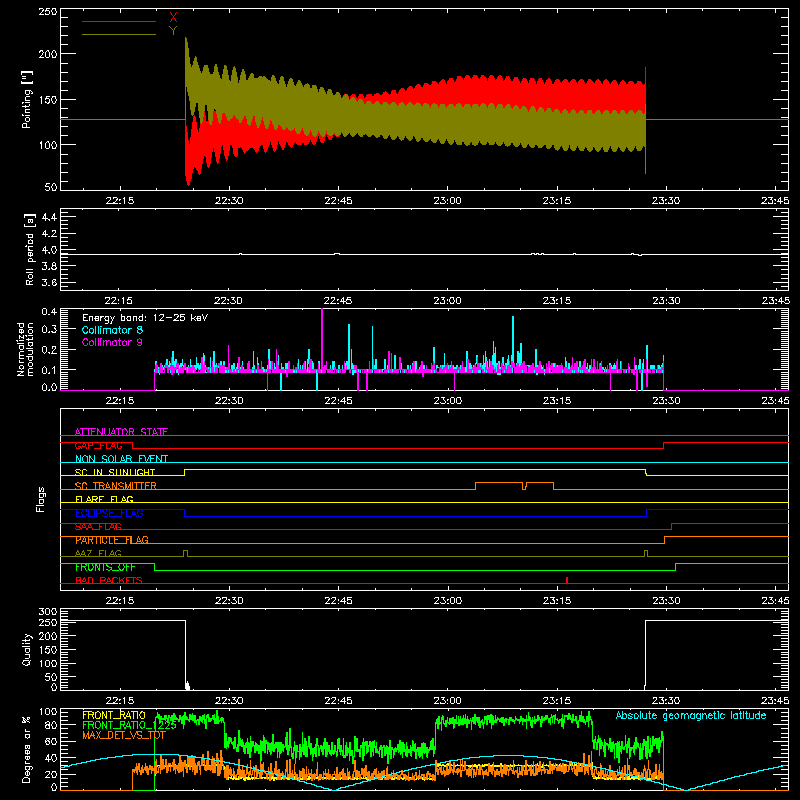Viewport: 800px width, 800px height.
Task: Click the 22:45 time label under Roll period plot
Action: 338,301
